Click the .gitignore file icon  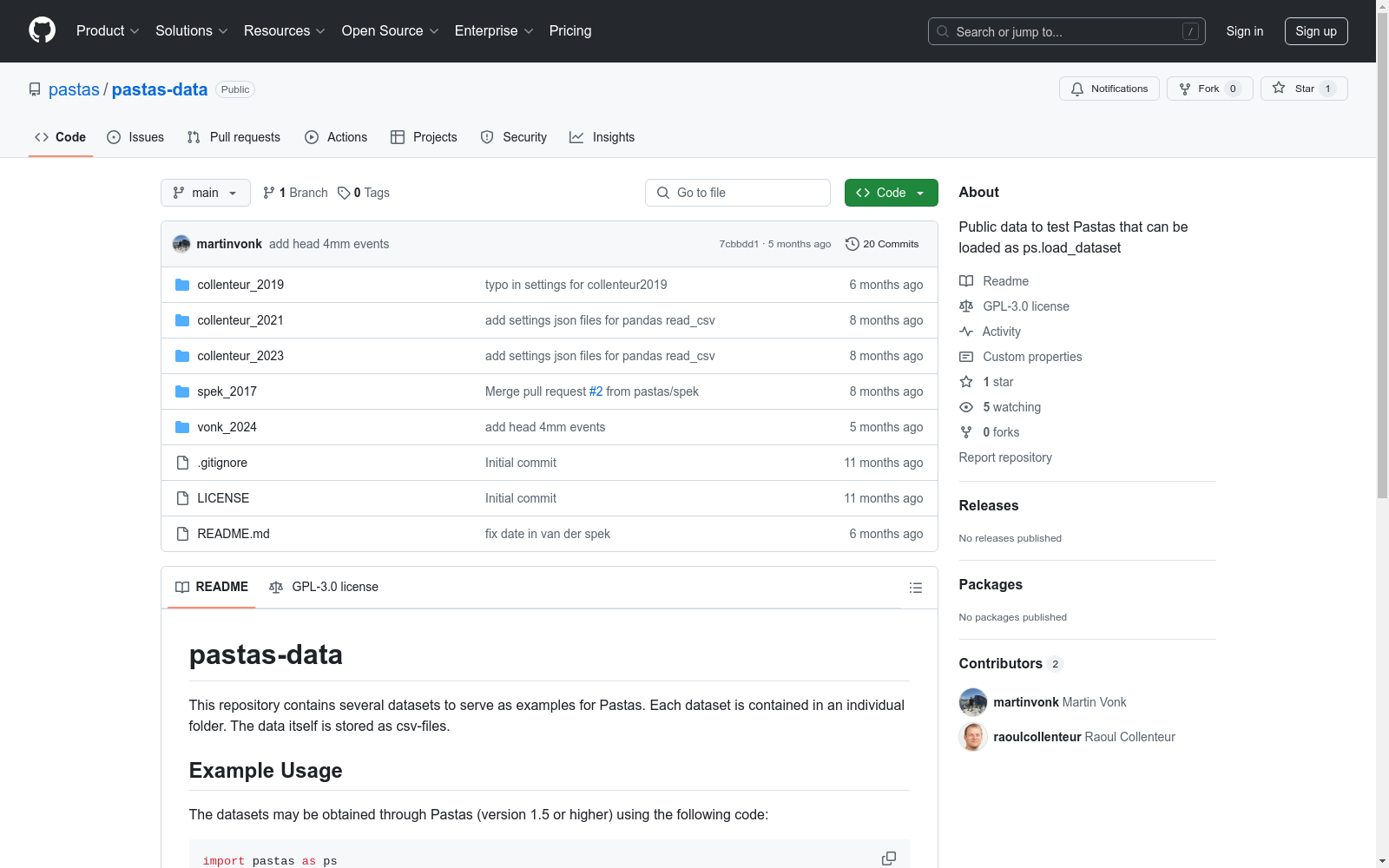tap(182, 463)
